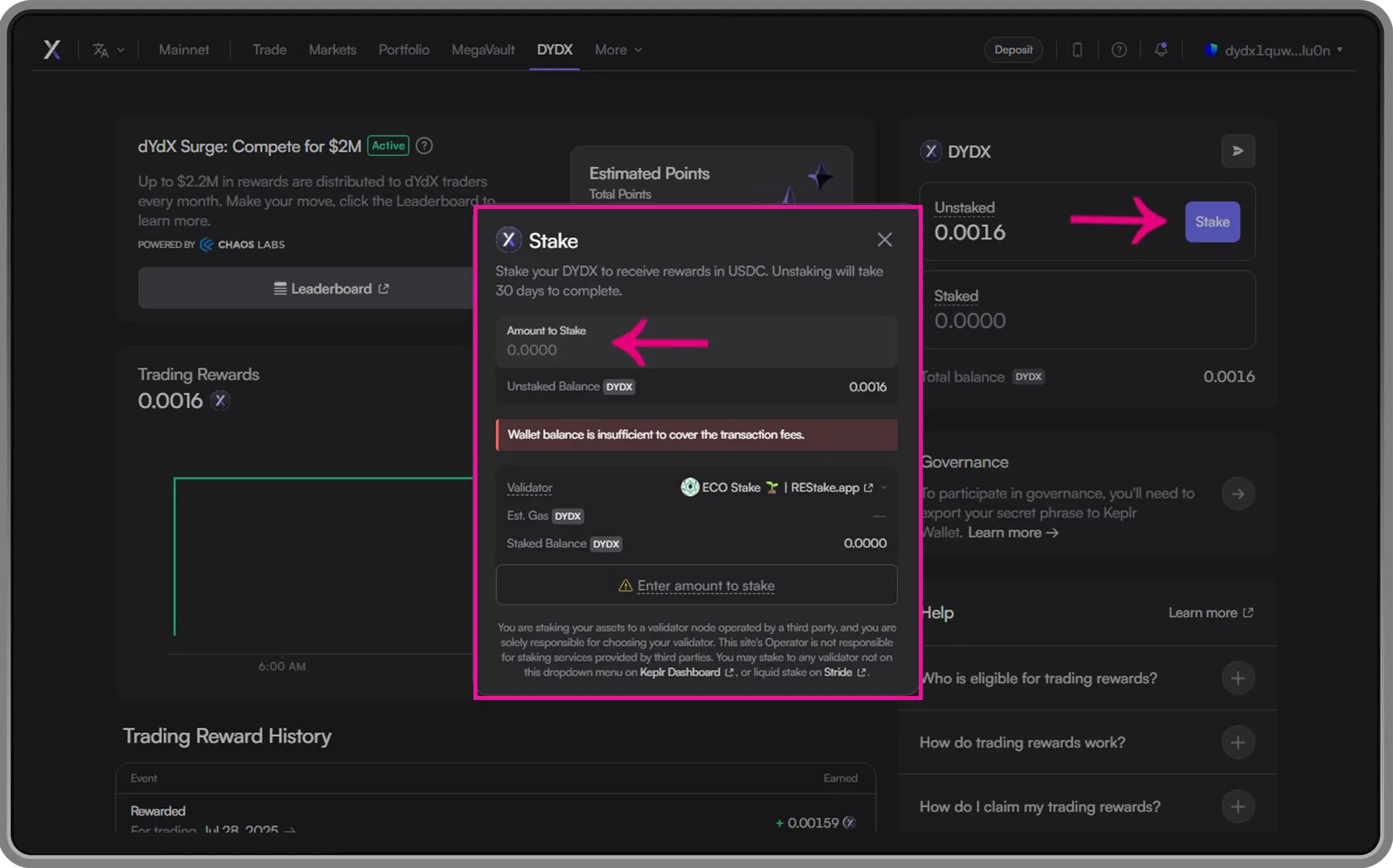Close the Stake dialog
Viewport: 1393px width, 868px height.
click(x=884, y=240)
